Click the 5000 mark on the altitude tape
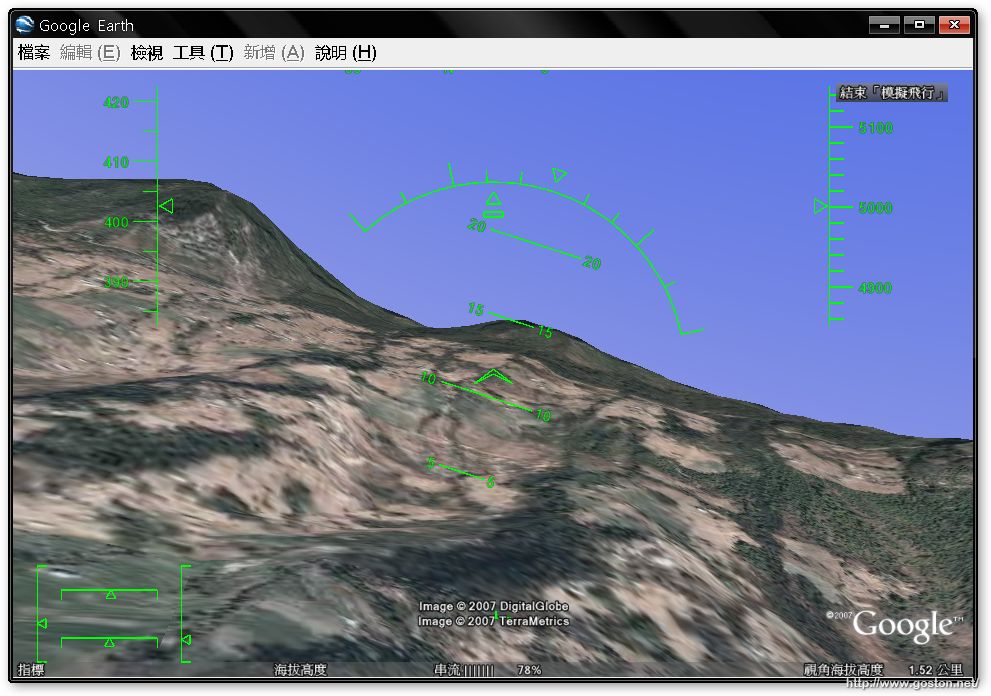 (x=875, y=208)
